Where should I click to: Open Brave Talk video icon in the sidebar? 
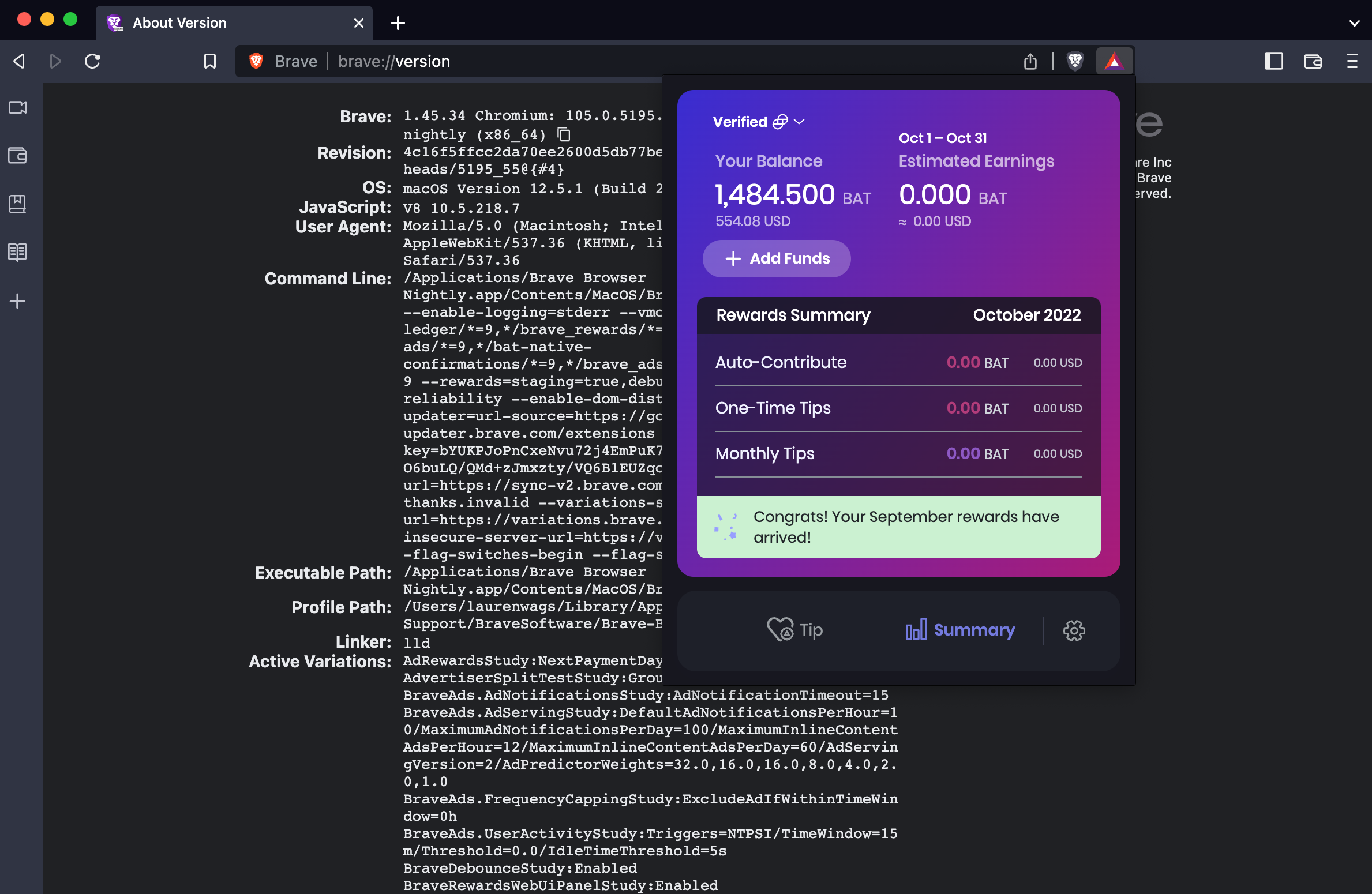pyautogui.click(x=18, y=107)
